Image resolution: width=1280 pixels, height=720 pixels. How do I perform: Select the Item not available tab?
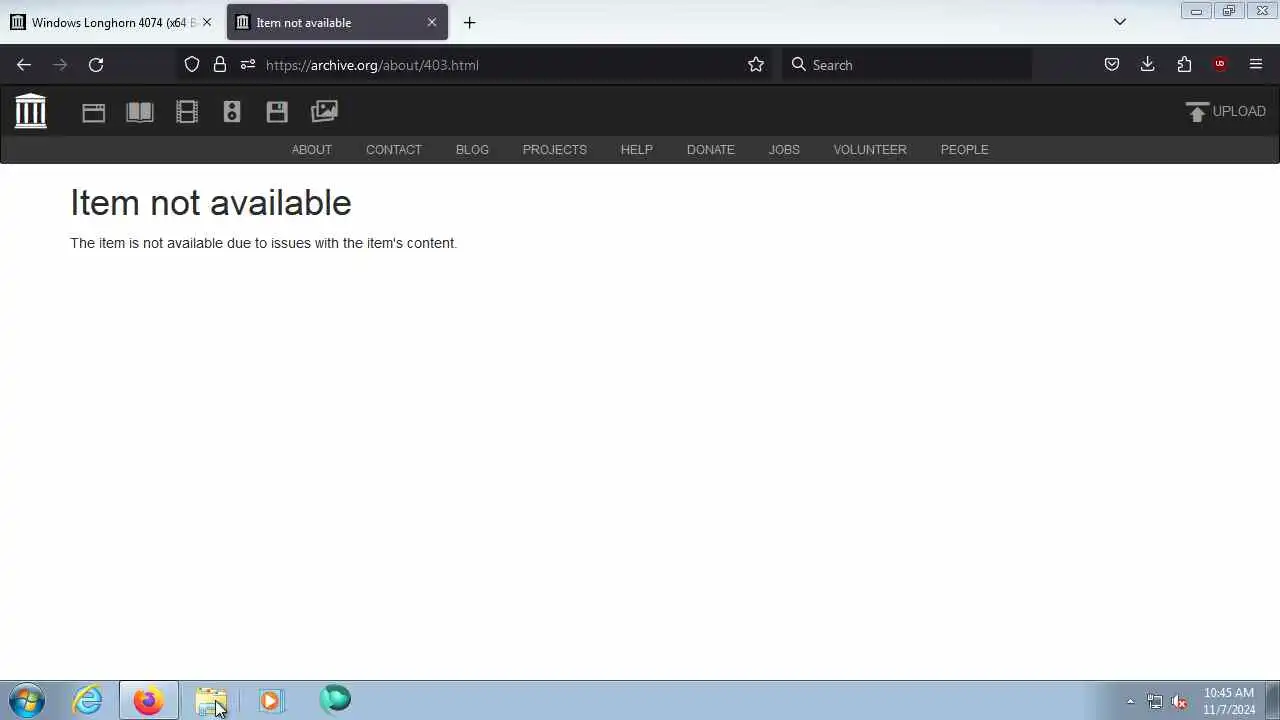tap(337, 22)
